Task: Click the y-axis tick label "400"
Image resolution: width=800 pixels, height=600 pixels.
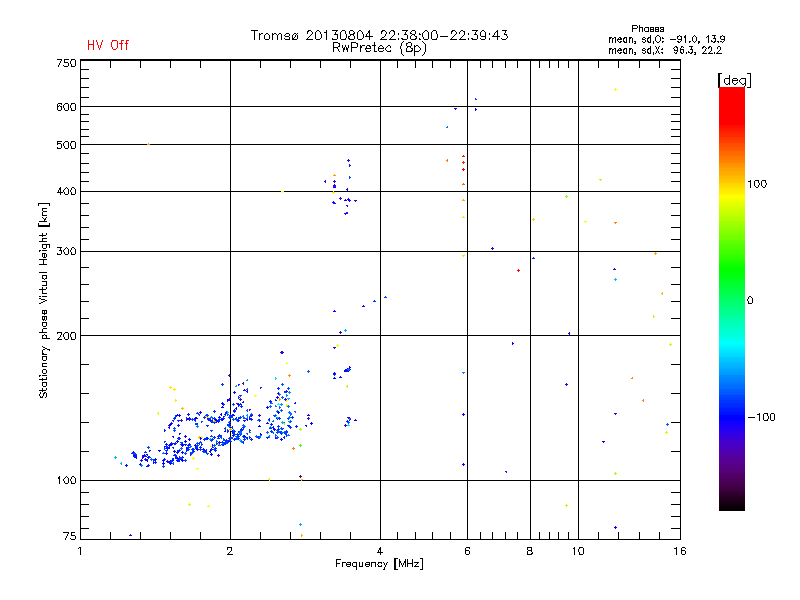Action: pyautogui.click(x=66, y=191)
